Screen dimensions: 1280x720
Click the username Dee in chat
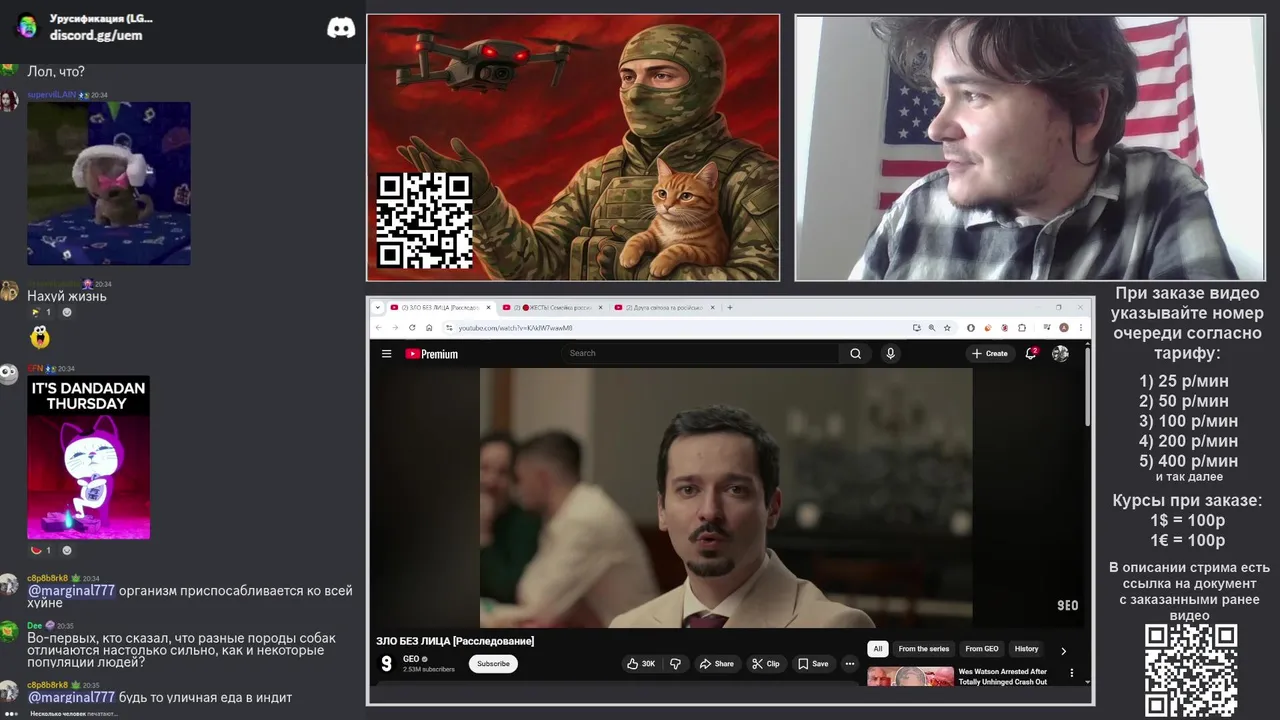click(x=34, y=625)
